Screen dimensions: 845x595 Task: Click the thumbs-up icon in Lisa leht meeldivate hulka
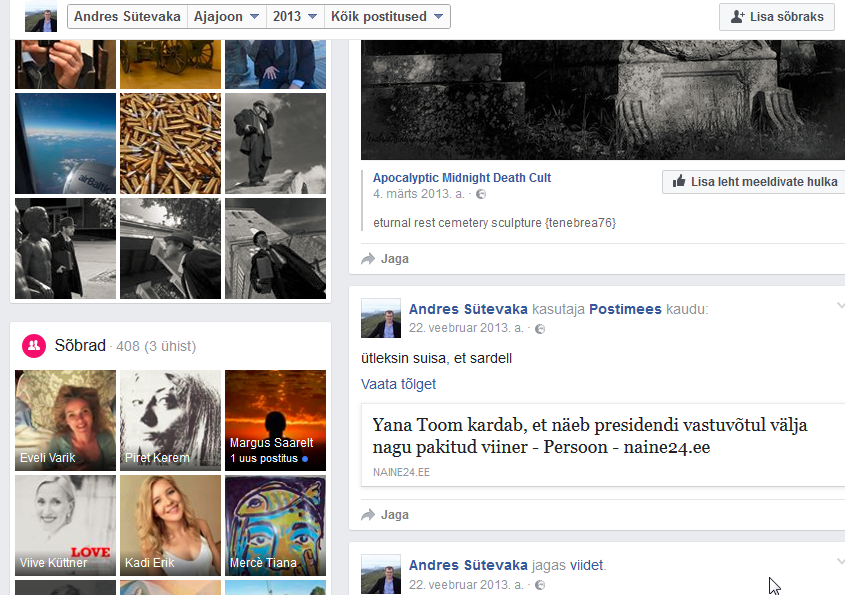point(679,181)
